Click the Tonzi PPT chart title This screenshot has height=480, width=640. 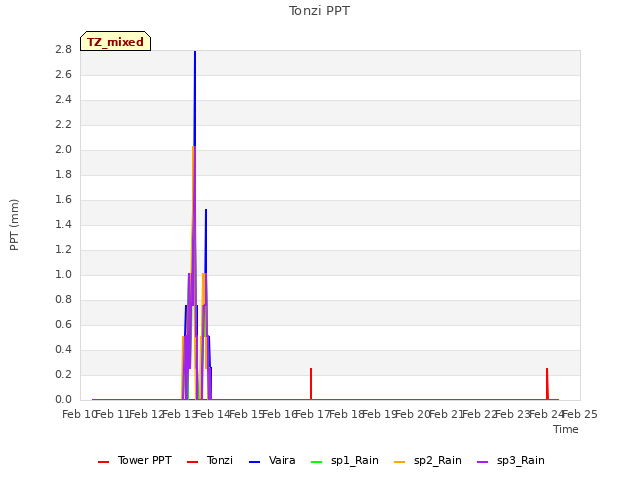coord(319,11)
